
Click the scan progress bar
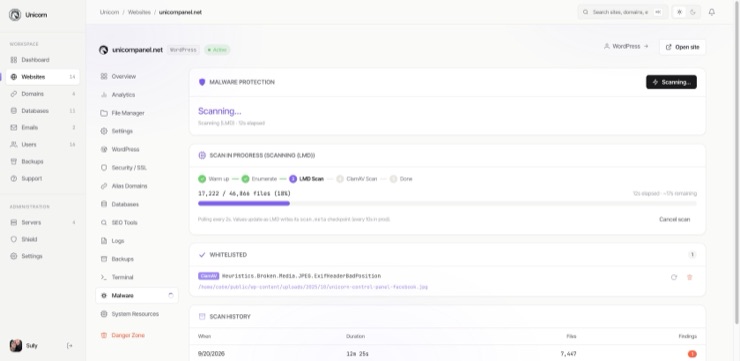447,203
